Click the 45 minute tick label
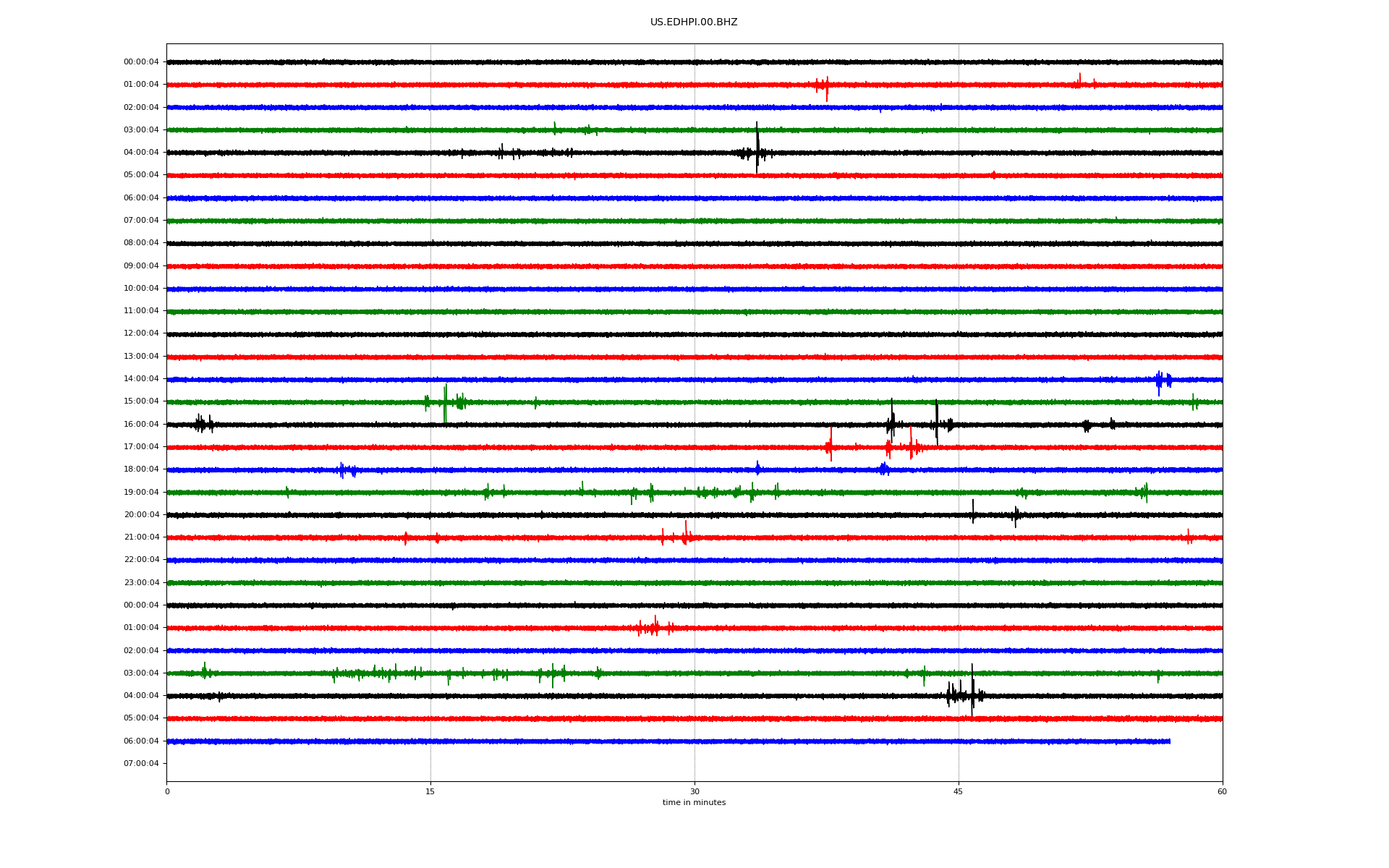This screenshot has height=868, width=1389. point(958,791)
